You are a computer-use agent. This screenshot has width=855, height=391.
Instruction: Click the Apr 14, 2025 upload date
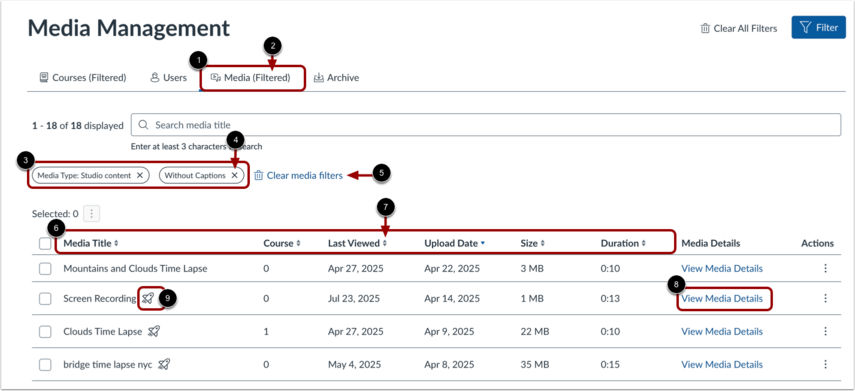[x=452, y=298]
